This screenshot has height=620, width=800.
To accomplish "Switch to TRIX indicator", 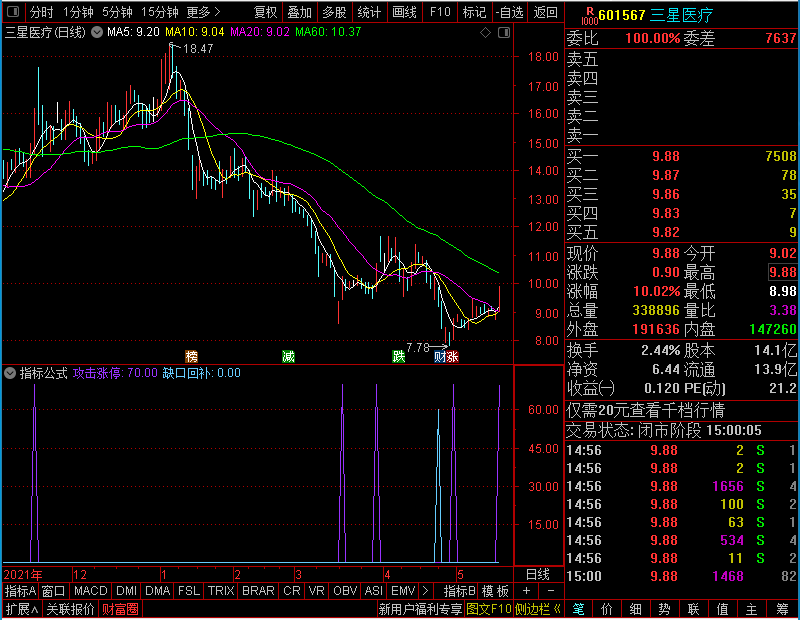I will pos(221,591).
